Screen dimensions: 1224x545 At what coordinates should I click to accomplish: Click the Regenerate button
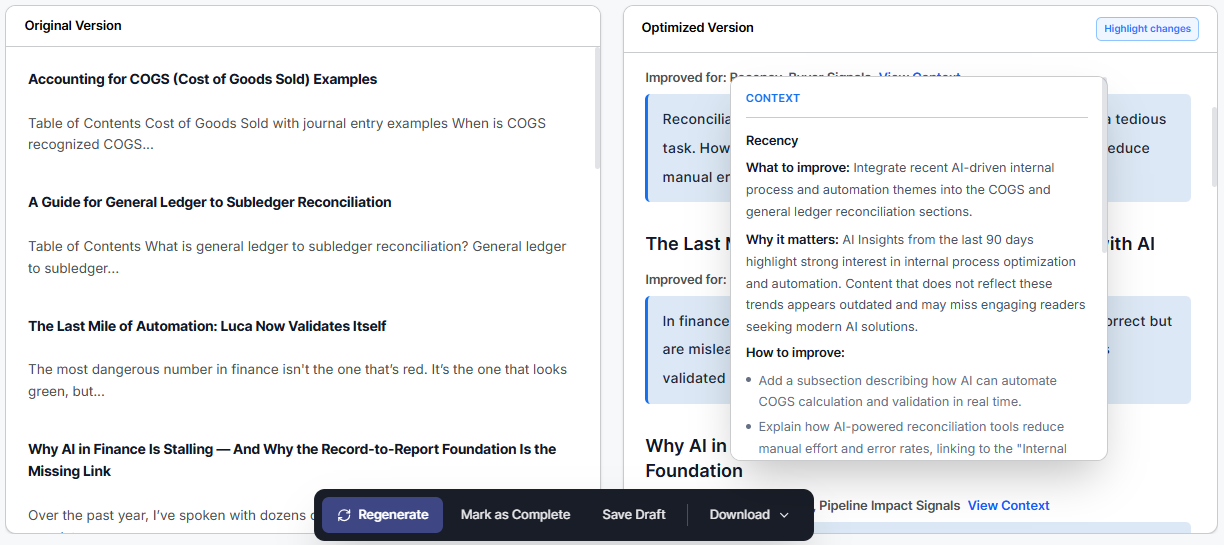click(382, 515)
